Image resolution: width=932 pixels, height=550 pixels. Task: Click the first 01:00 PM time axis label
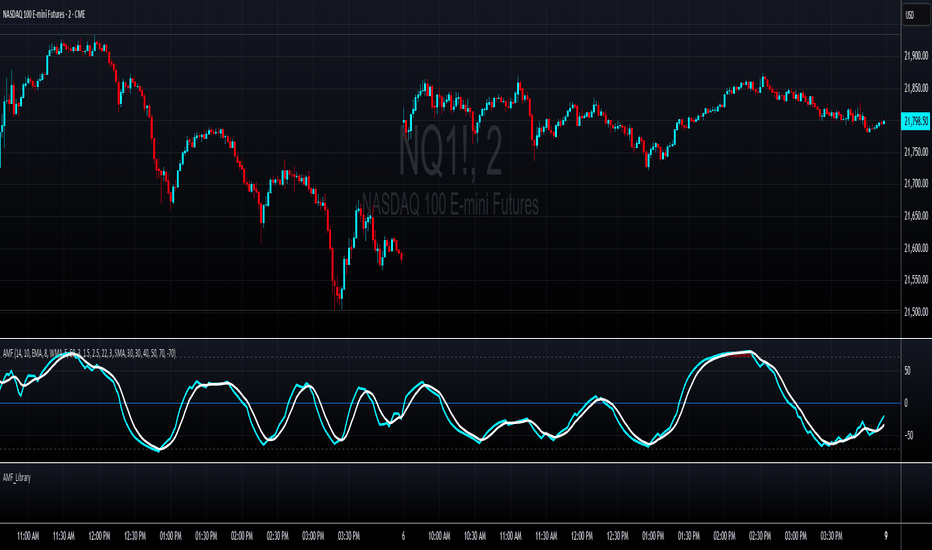[171, 536]
